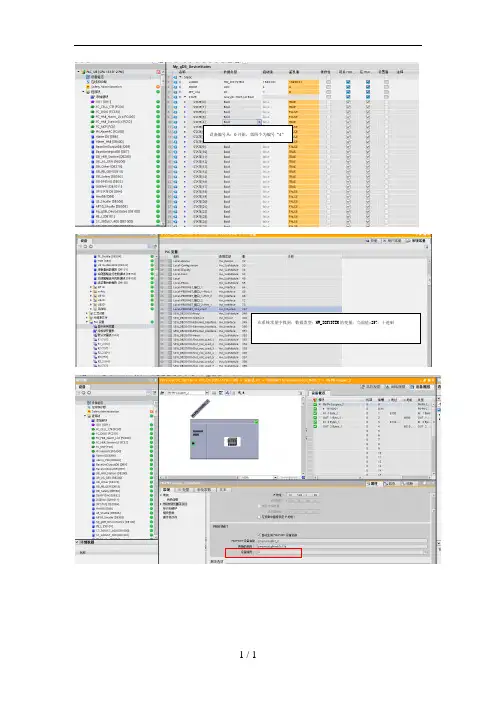Switch to 用户常量 tab in middle screenshot

pyautogui.click(x=393, y=241)
